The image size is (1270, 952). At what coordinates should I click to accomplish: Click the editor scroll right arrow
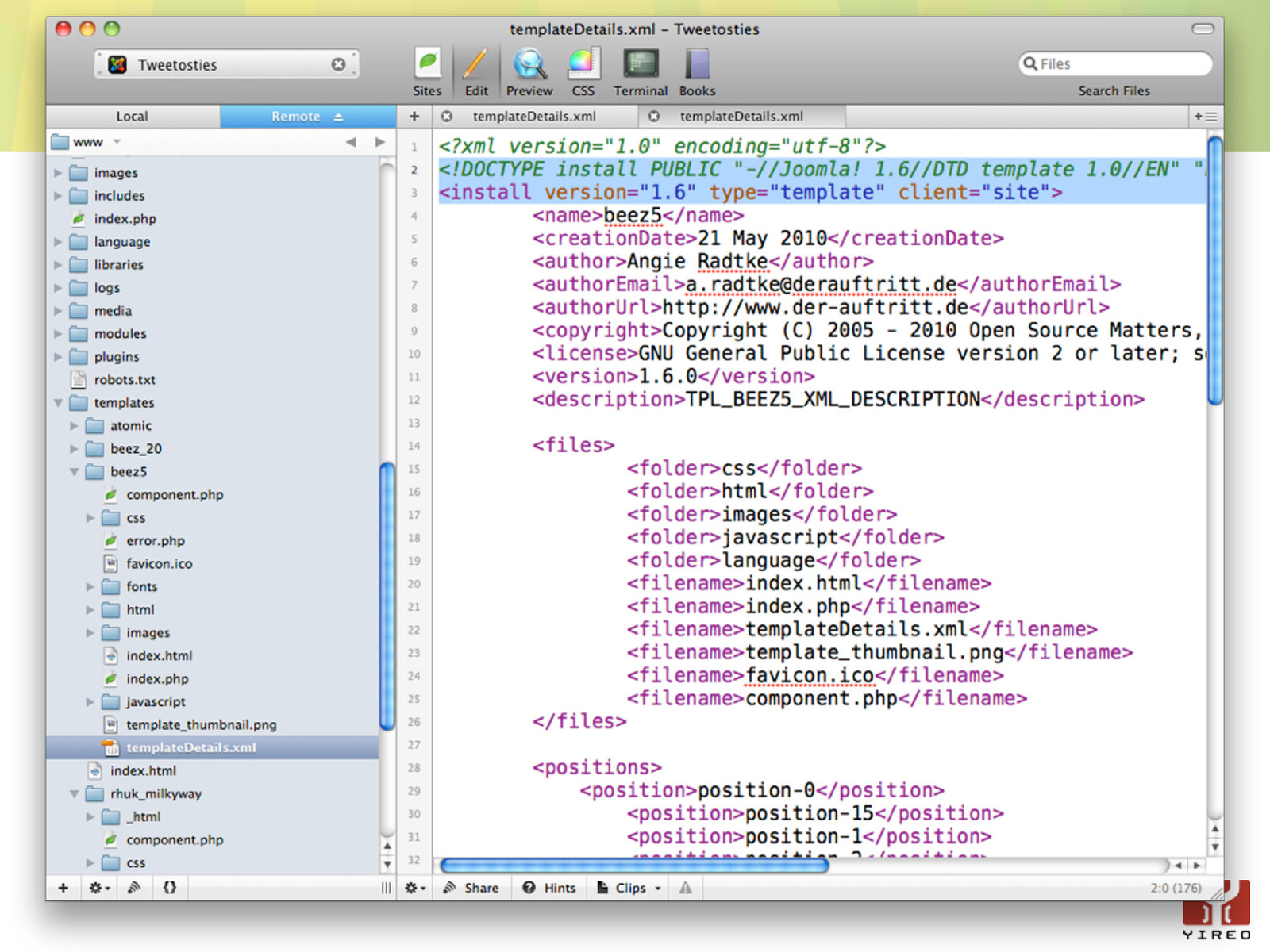point(1197,866)
